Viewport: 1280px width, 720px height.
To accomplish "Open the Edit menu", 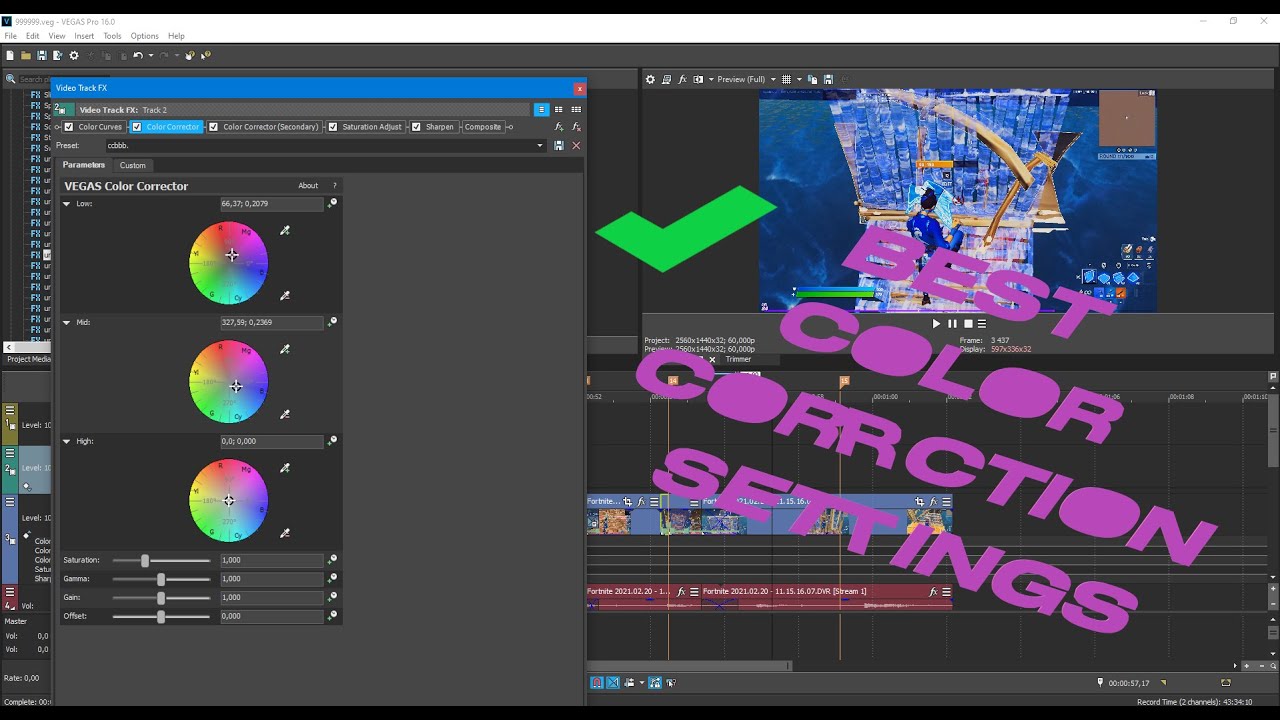I will point(33,36).
